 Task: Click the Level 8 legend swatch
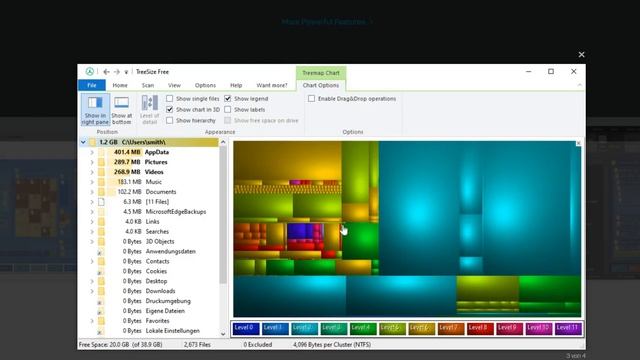click(480, 328)
